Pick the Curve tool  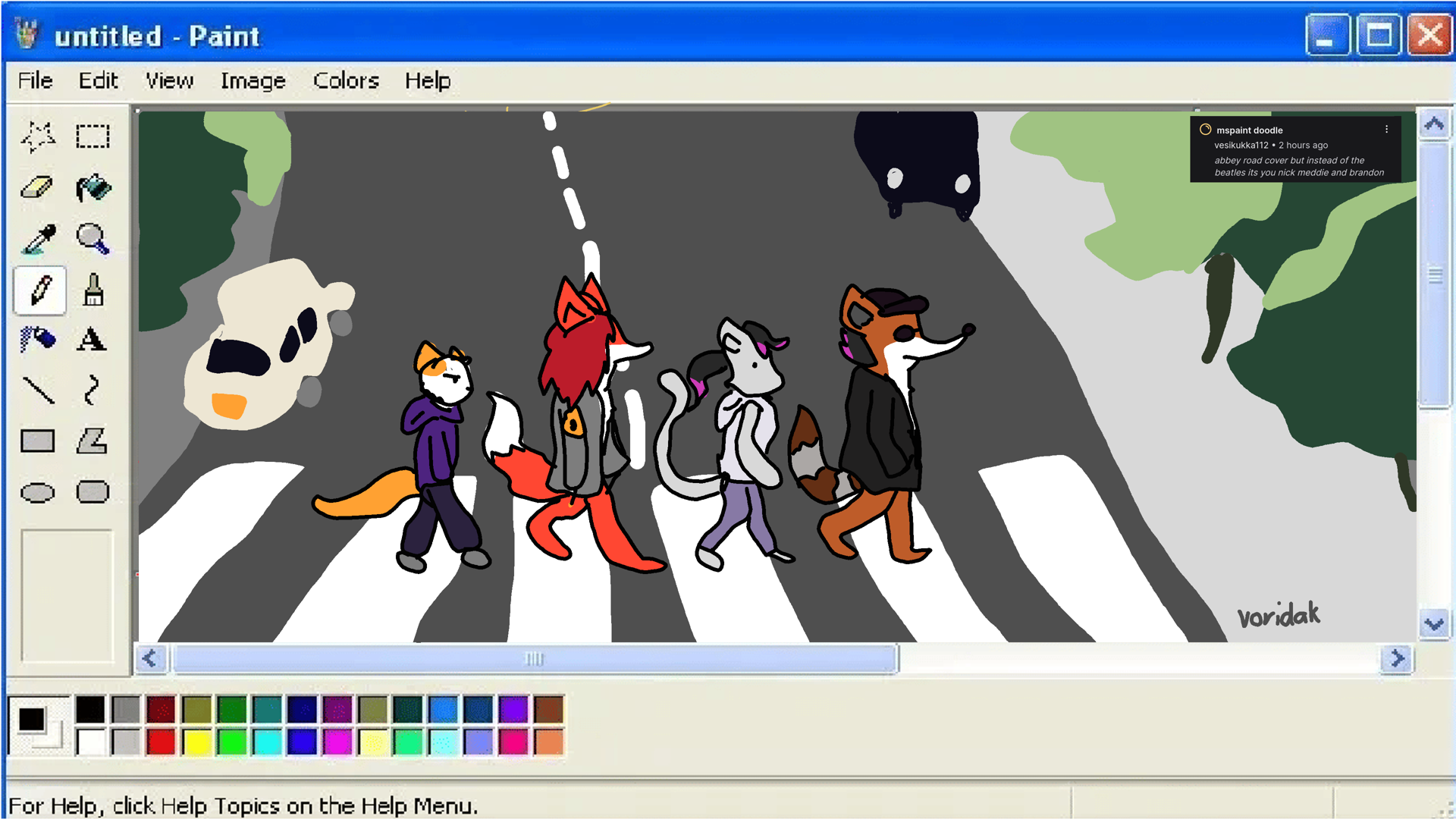pyautogui.click(x=93, y=390)
